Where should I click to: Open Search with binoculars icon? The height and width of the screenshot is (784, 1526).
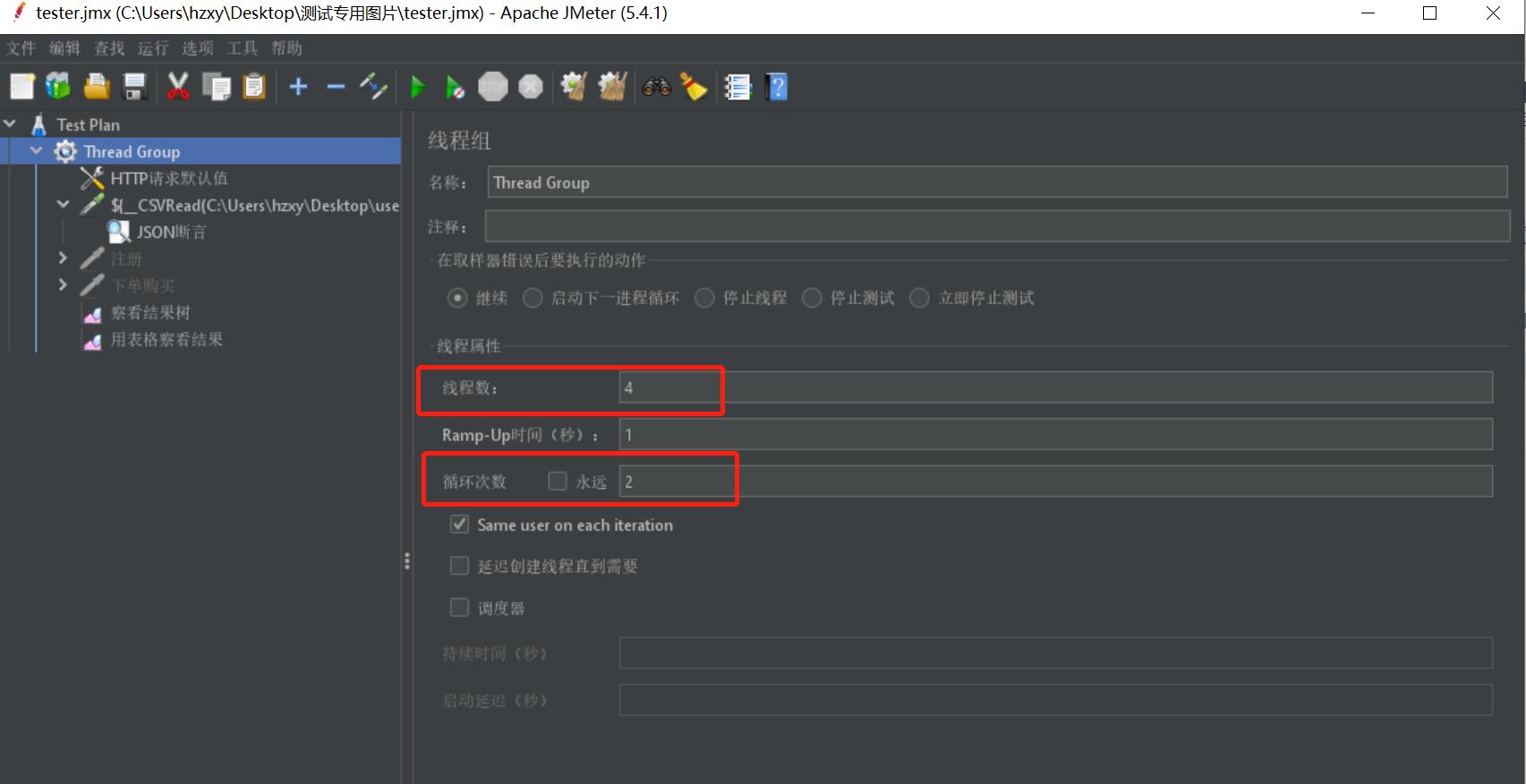[656, 87]
